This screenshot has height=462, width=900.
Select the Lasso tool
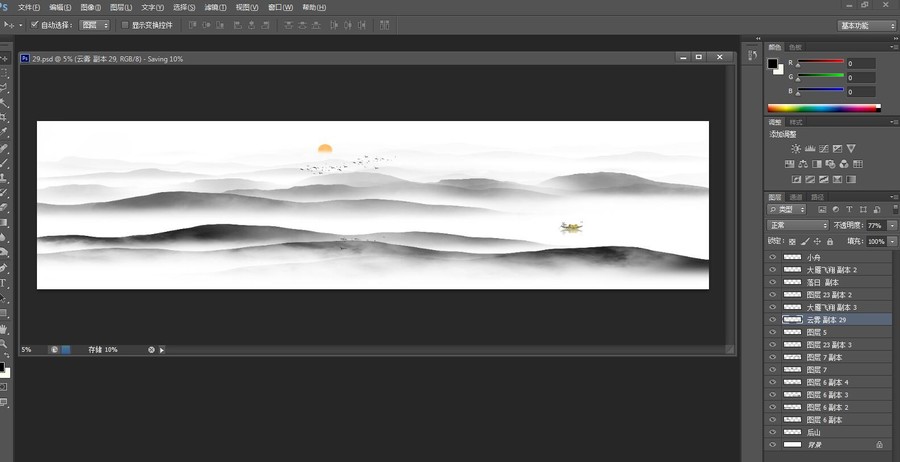click(3, 88)
